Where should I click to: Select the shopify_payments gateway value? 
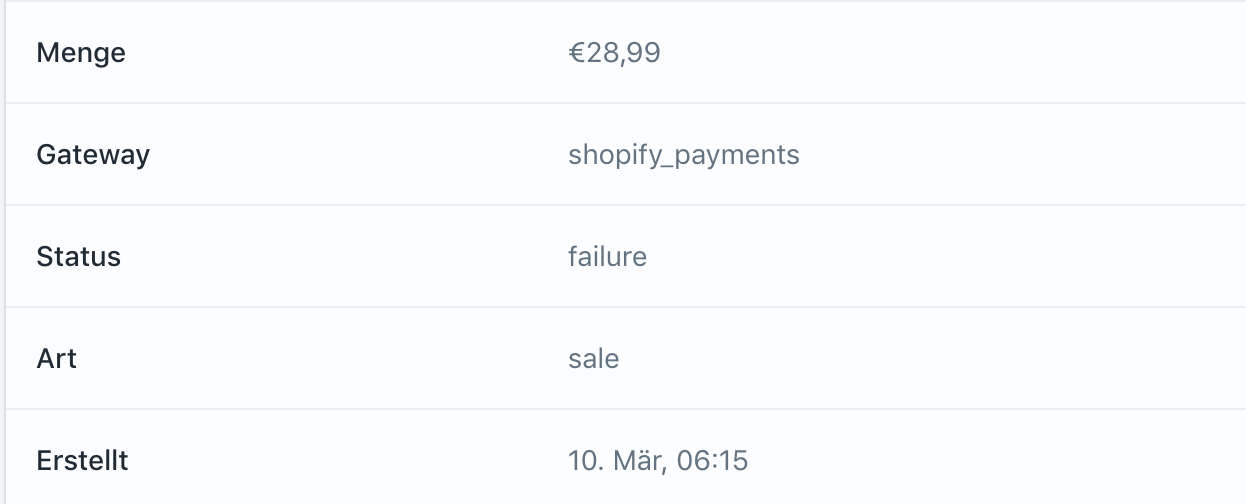point(684,154)
